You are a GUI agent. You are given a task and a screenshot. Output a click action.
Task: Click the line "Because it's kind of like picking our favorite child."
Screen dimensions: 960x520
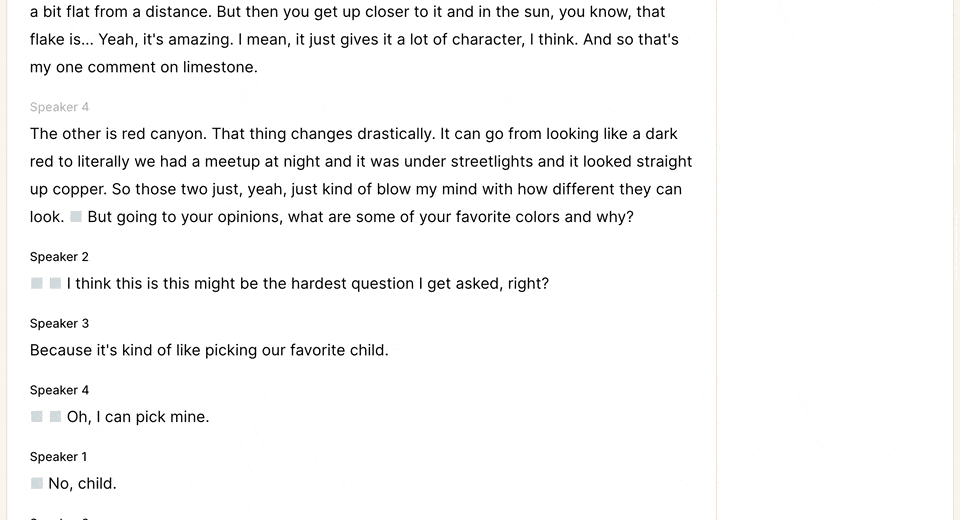209,350
